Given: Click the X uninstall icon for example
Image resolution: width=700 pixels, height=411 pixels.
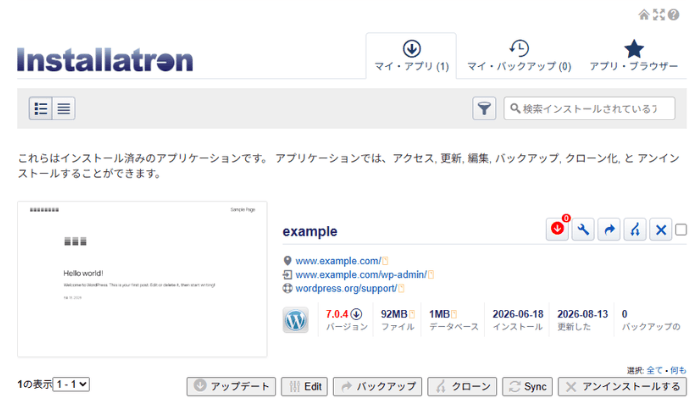Looking at the screenshot, I should click(661, 229).
